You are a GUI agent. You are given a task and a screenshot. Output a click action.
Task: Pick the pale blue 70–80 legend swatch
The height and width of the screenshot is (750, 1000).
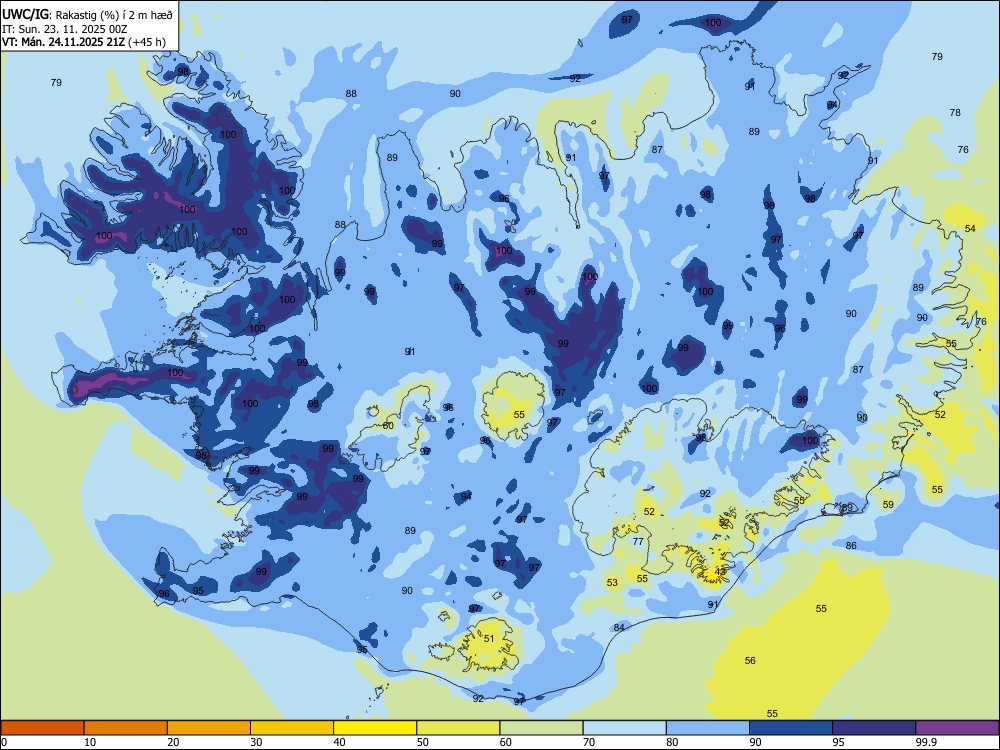pyautogui.click(x=624, y=728)
